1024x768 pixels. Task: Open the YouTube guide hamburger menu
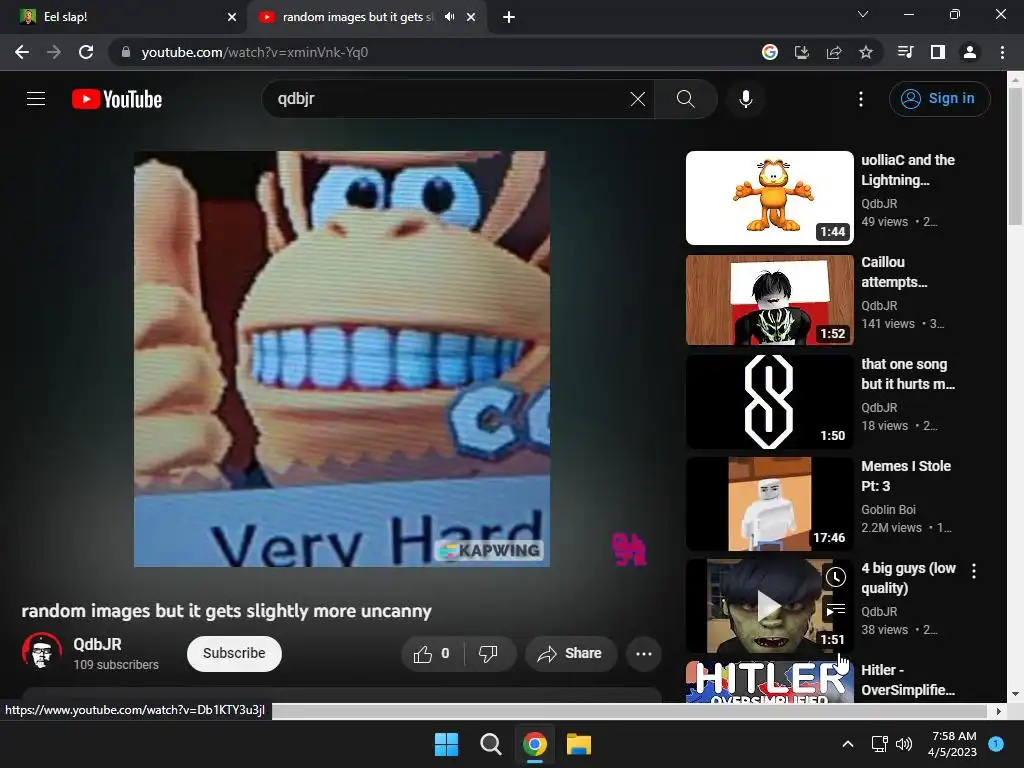[36, 99]
